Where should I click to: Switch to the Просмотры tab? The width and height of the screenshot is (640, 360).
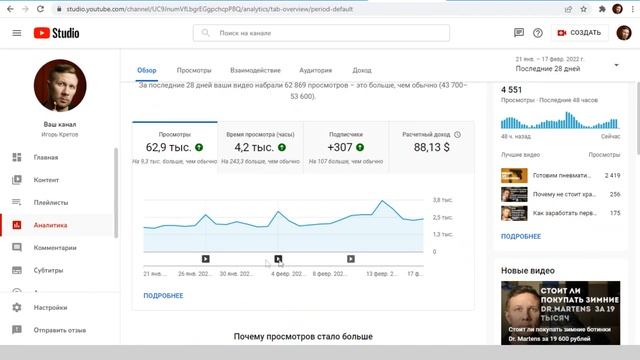coord(194,70)
